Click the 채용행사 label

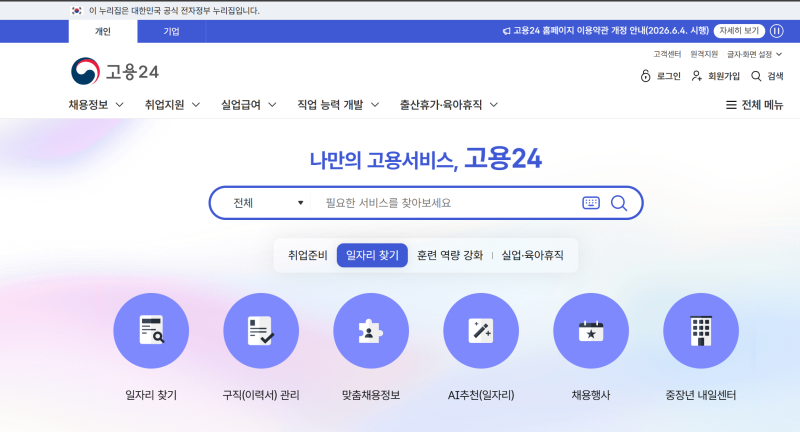tap(591, 395)
